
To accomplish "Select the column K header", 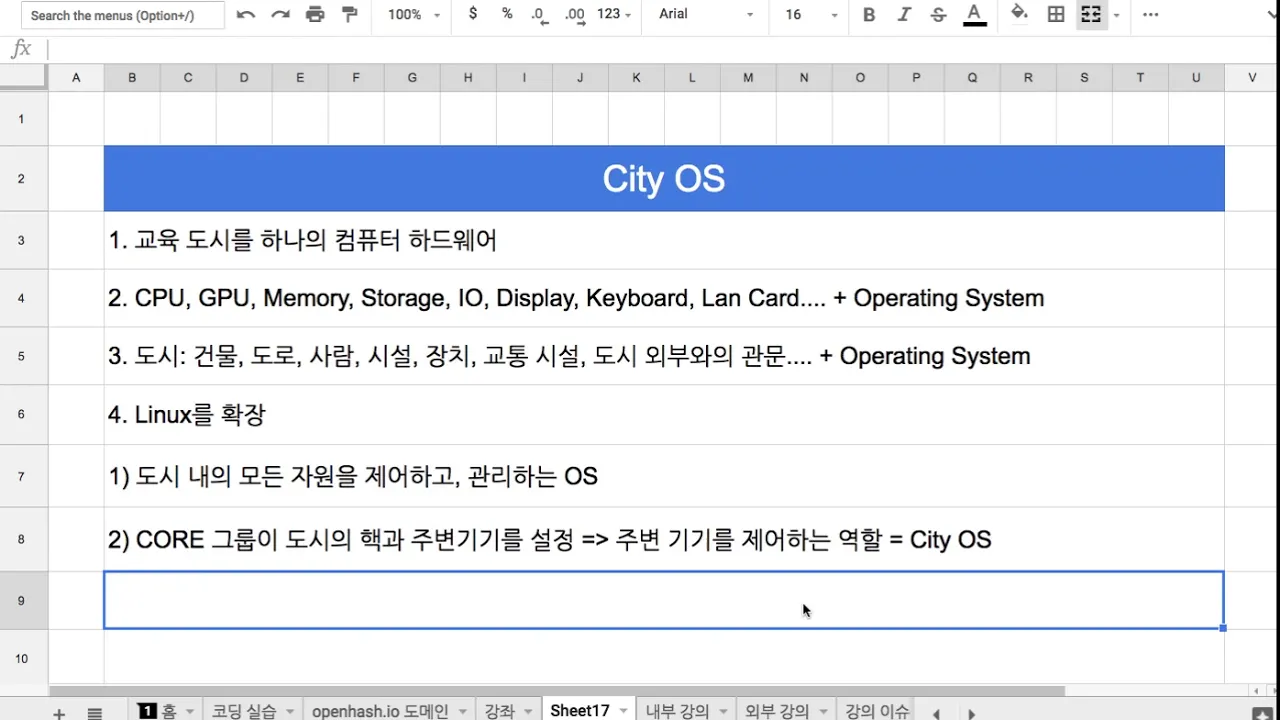I will (636, 77).
